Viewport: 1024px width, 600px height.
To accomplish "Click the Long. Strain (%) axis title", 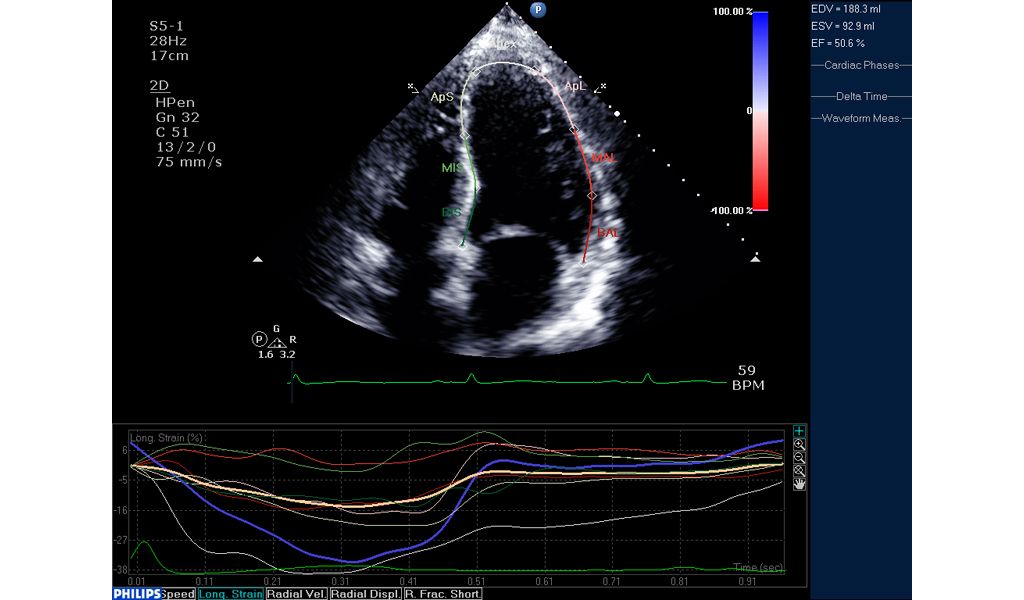I will [x=167, y=438].
